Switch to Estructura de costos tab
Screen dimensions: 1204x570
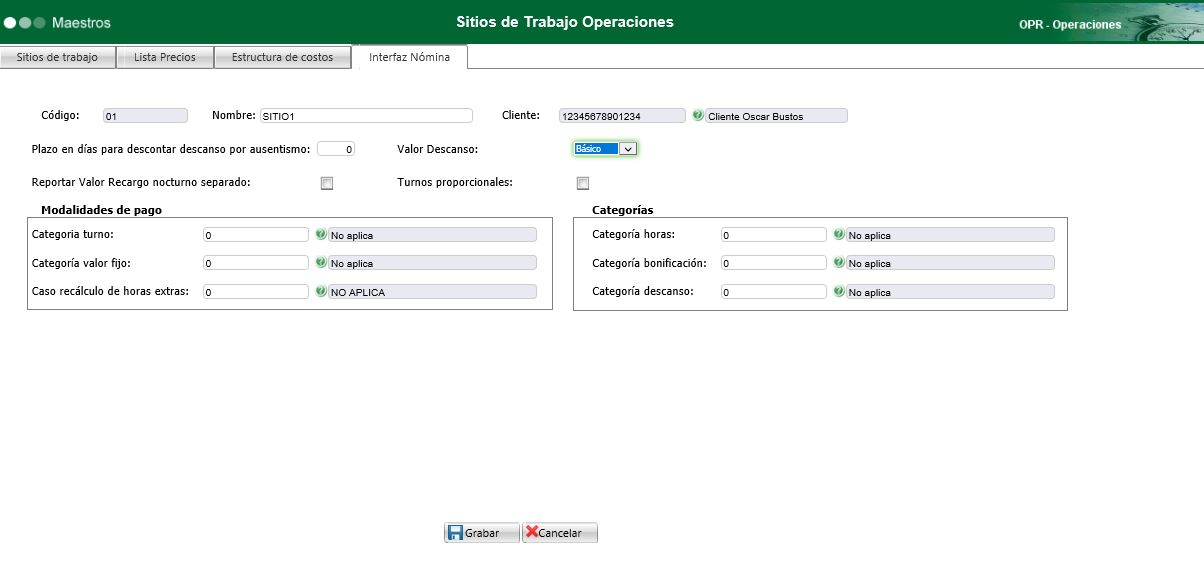[x=282, y=57]
